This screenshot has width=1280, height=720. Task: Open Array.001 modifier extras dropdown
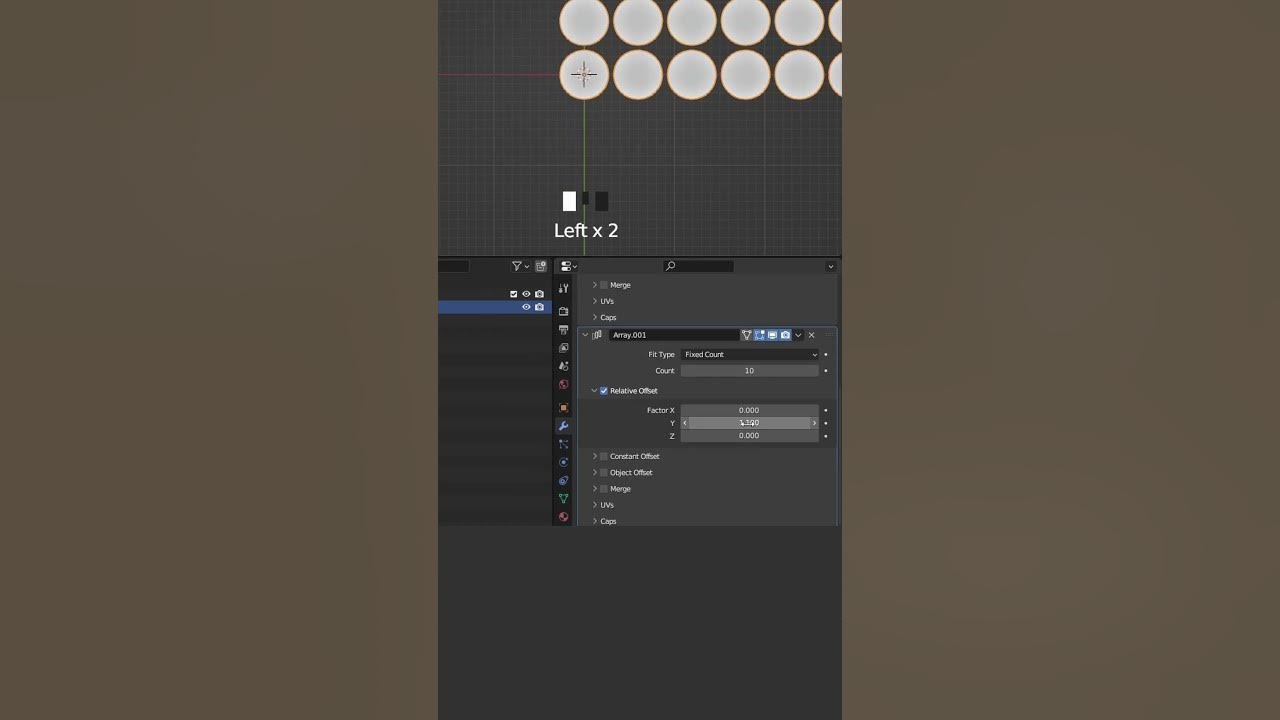(x=798, y=335)
